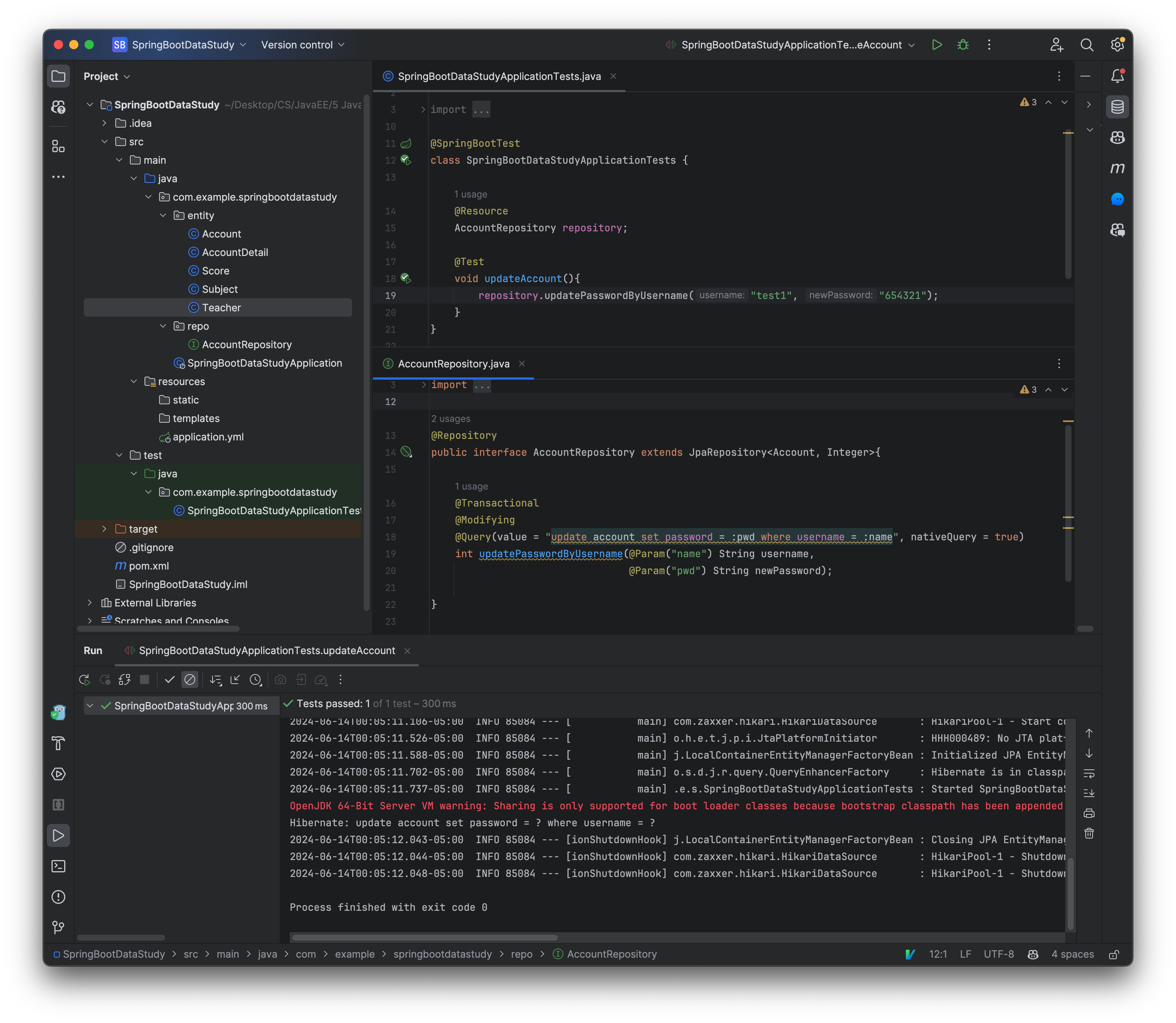
Task: Toggle sort tests by duration
Action: pyautogui.click(x=216, y=679)
